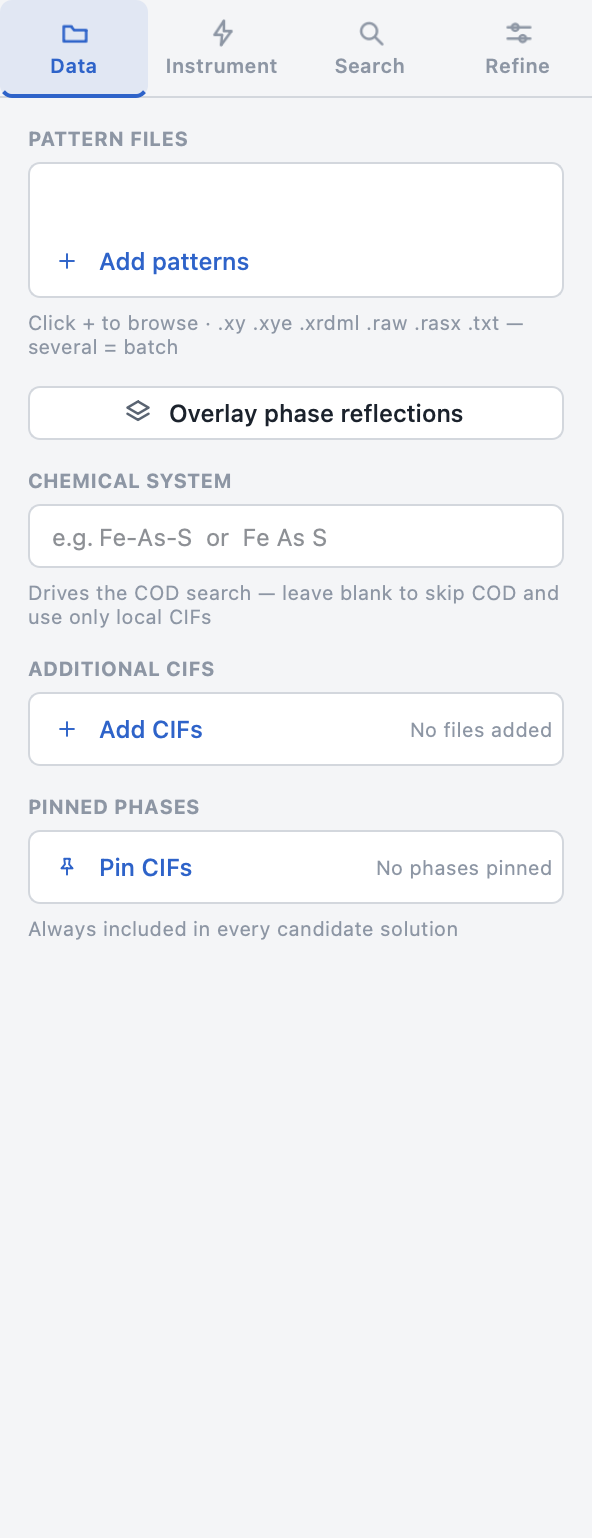Switch to the Instrument tab

tap(222, 48)
